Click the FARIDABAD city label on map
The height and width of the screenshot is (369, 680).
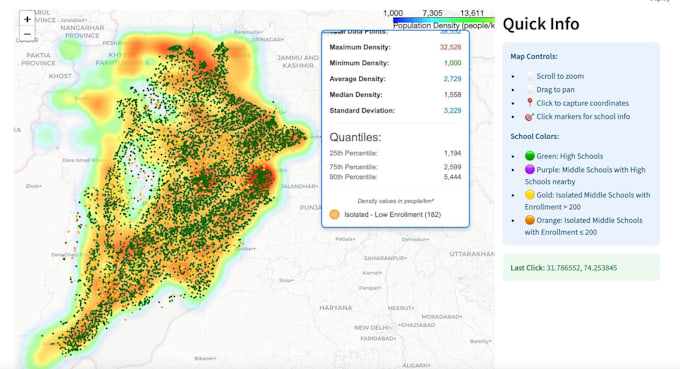378,338
